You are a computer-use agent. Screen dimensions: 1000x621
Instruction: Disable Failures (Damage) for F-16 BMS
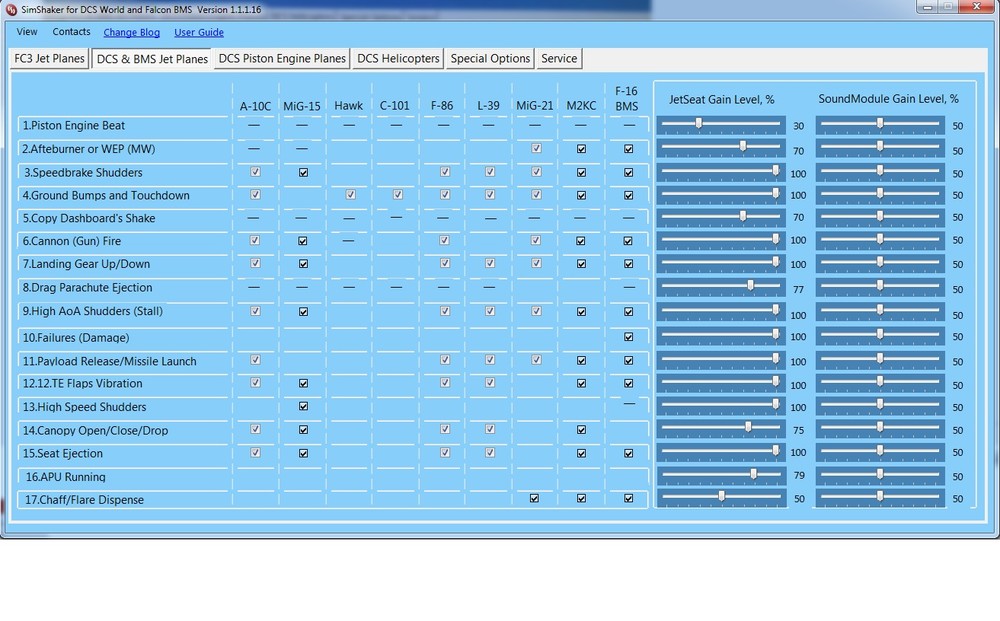click(x=629, y=337)
